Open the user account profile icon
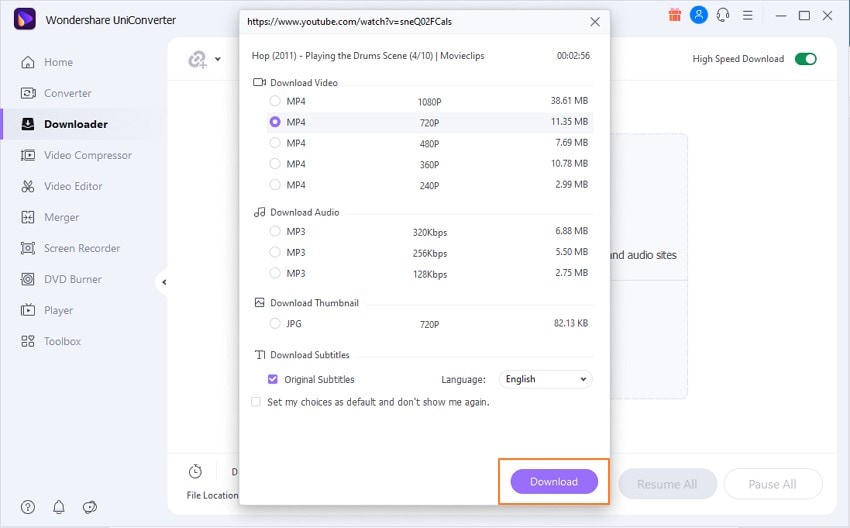 tap(699, 15)
